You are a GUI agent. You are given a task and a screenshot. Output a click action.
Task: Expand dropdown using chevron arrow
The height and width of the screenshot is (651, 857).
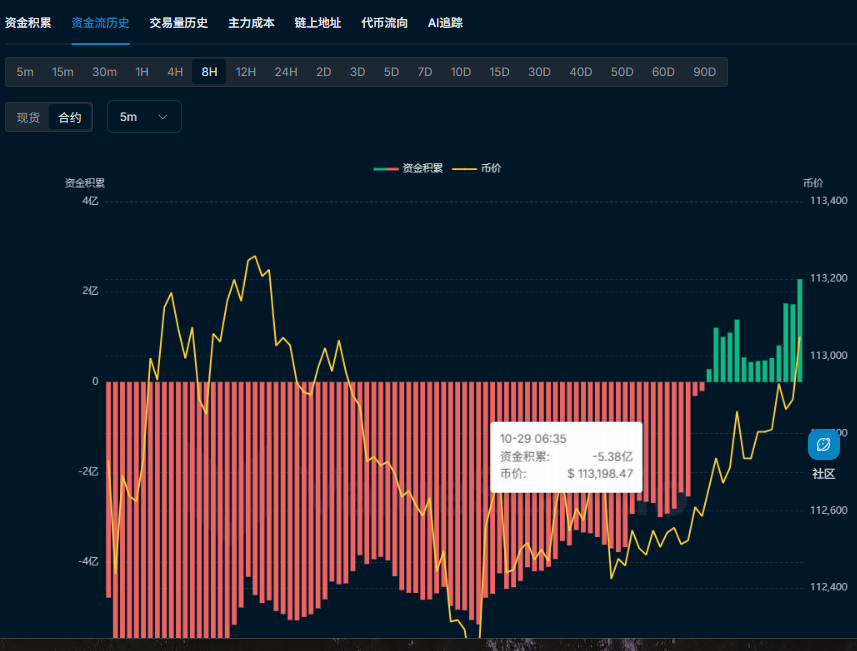click(x=163, y=117)
